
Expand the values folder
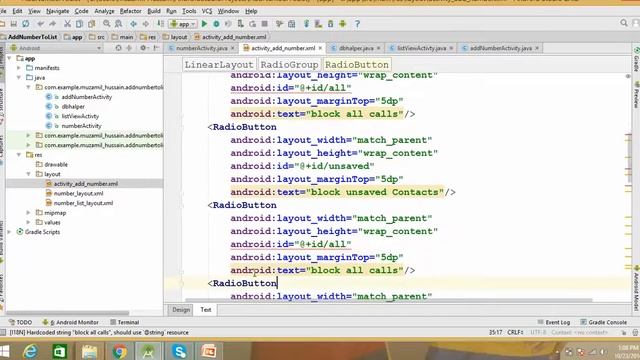click(29, 222)
